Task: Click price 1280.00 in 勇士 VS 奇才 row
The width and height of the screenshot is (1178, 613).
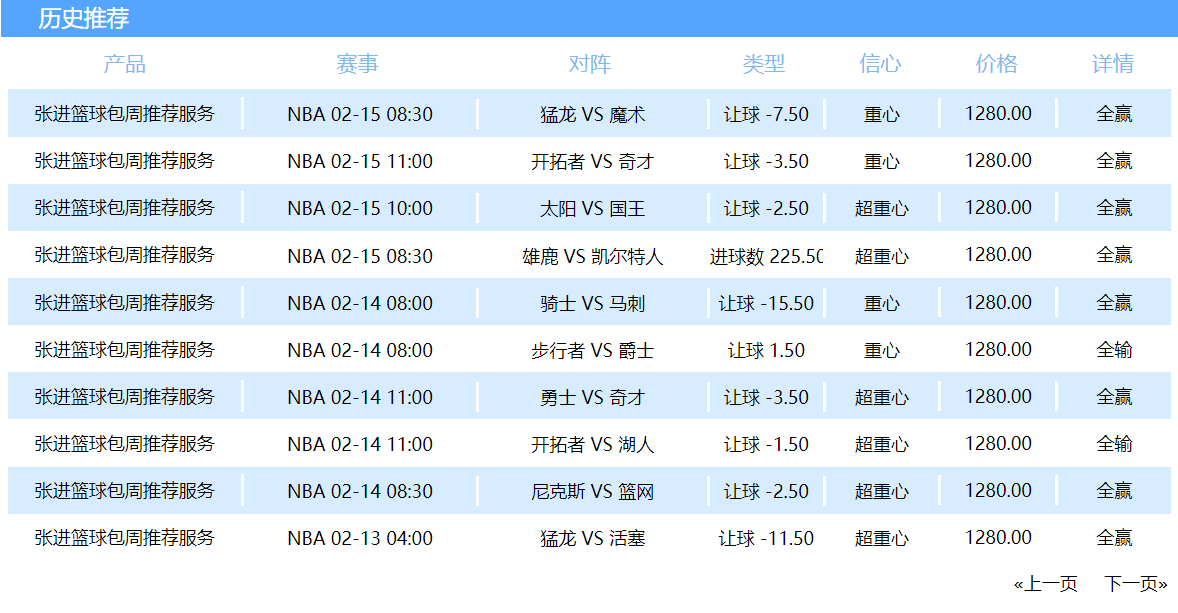Action: 998,396
